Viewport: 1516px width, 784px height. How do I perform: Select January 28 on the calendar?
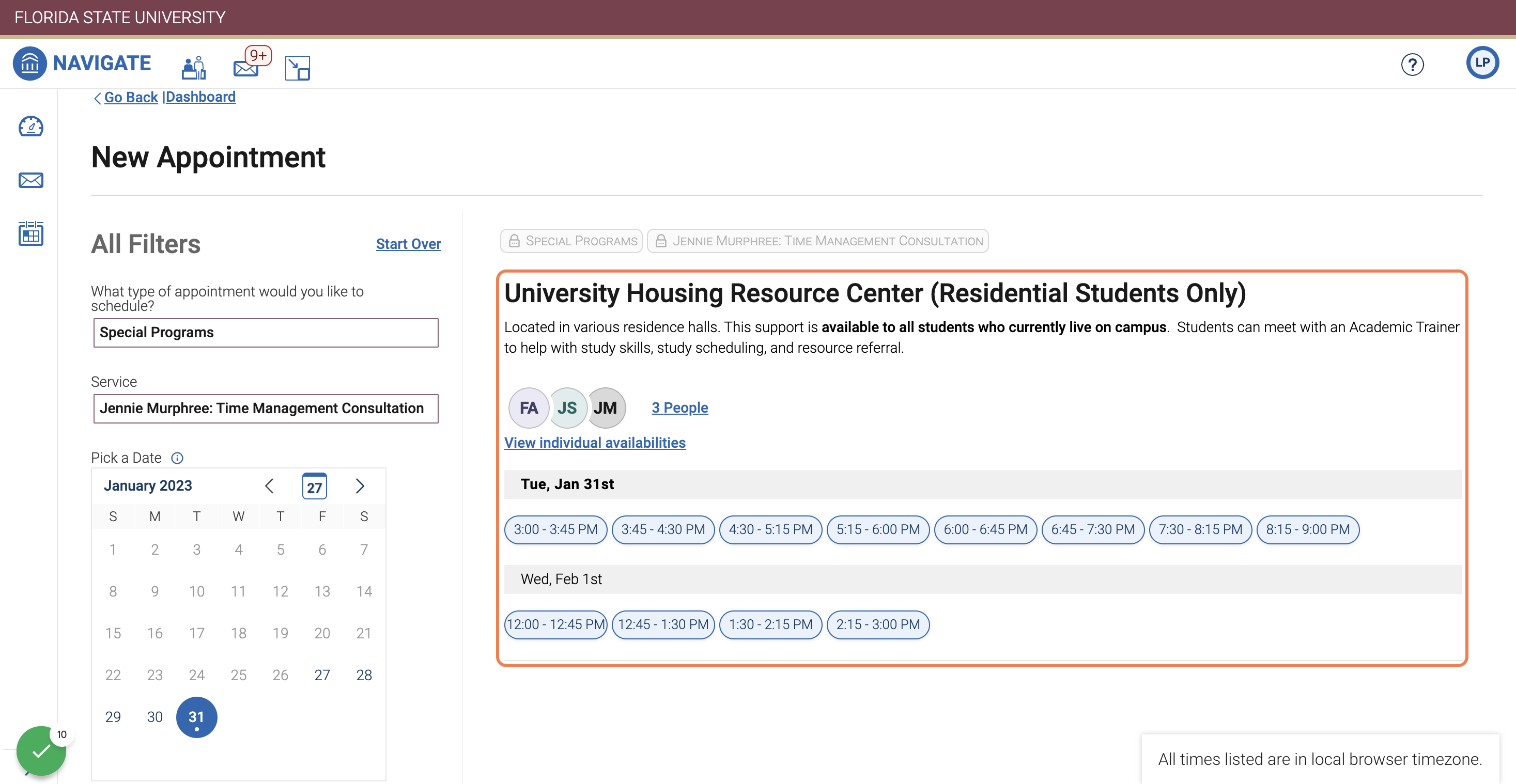pos(364,675)
